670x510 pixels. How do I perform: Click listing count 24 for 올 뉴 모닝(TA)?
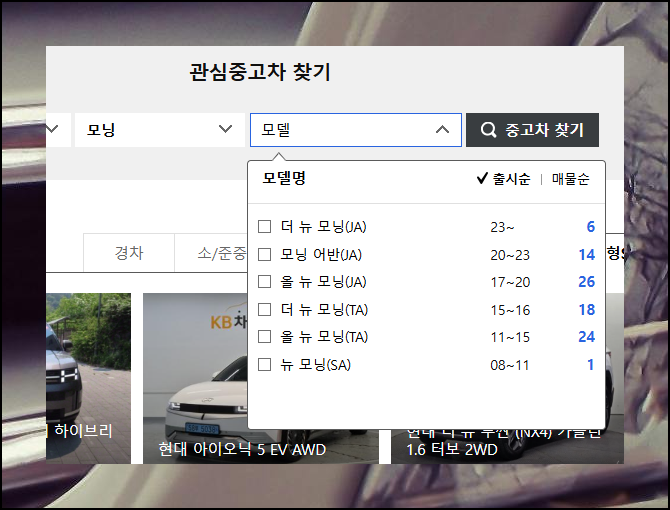[587, 337]
